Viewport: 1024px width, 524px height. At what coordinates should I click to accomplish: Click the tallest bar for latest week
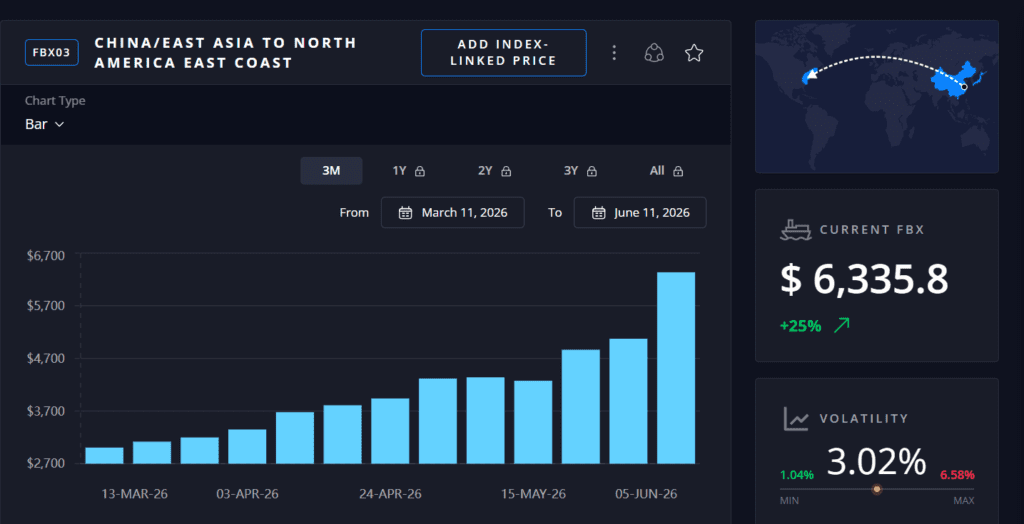pos(676,368)
